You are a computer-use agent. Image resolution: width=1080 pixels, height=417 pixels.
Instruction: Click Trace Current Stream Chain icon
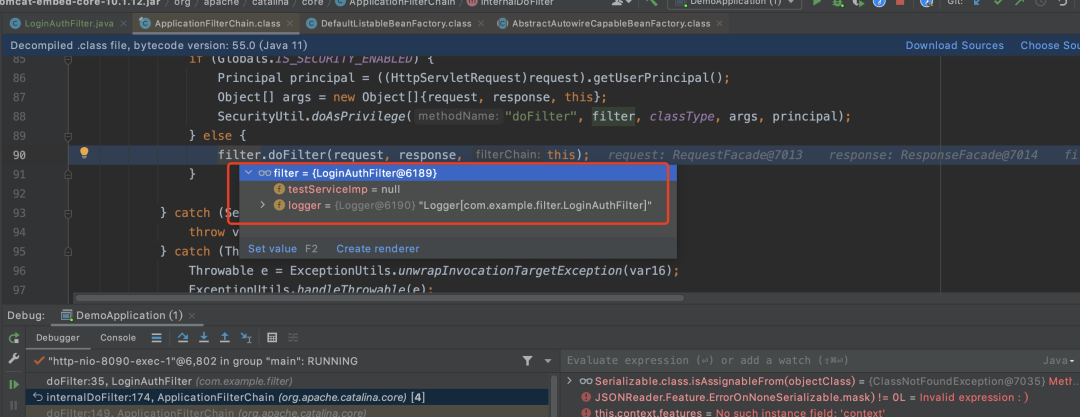click(x=293, y=338)
